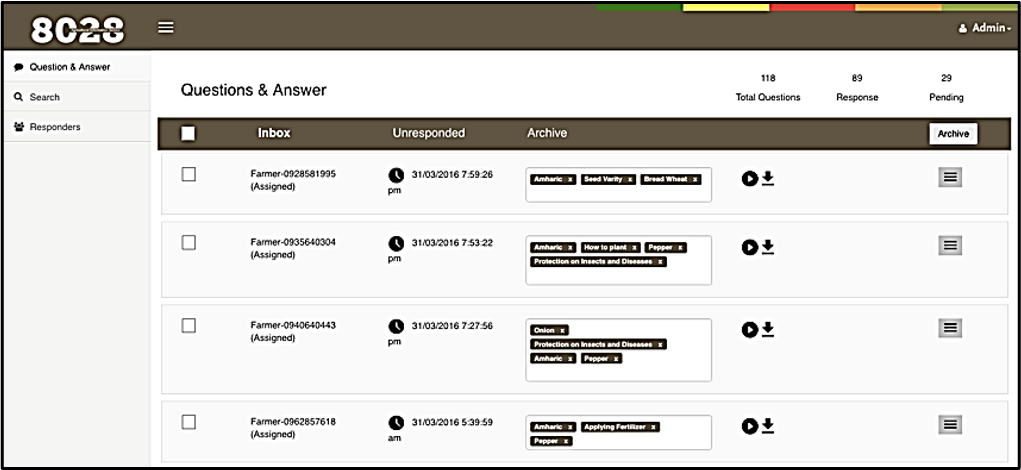Screen dimensions: 1021x470
Task: Remove Amharic tag in Farmer-0928581995 row
Action: 570,179
